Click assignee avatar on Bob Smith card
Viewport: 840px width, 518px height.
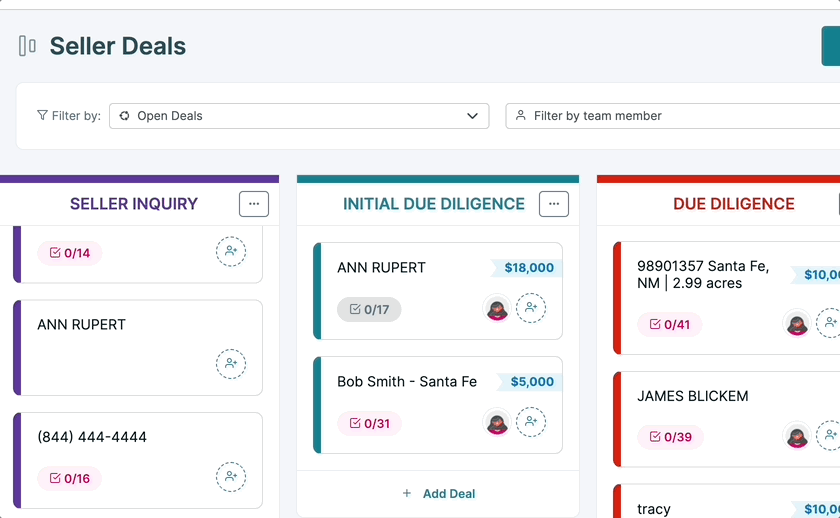coord(497,423)
